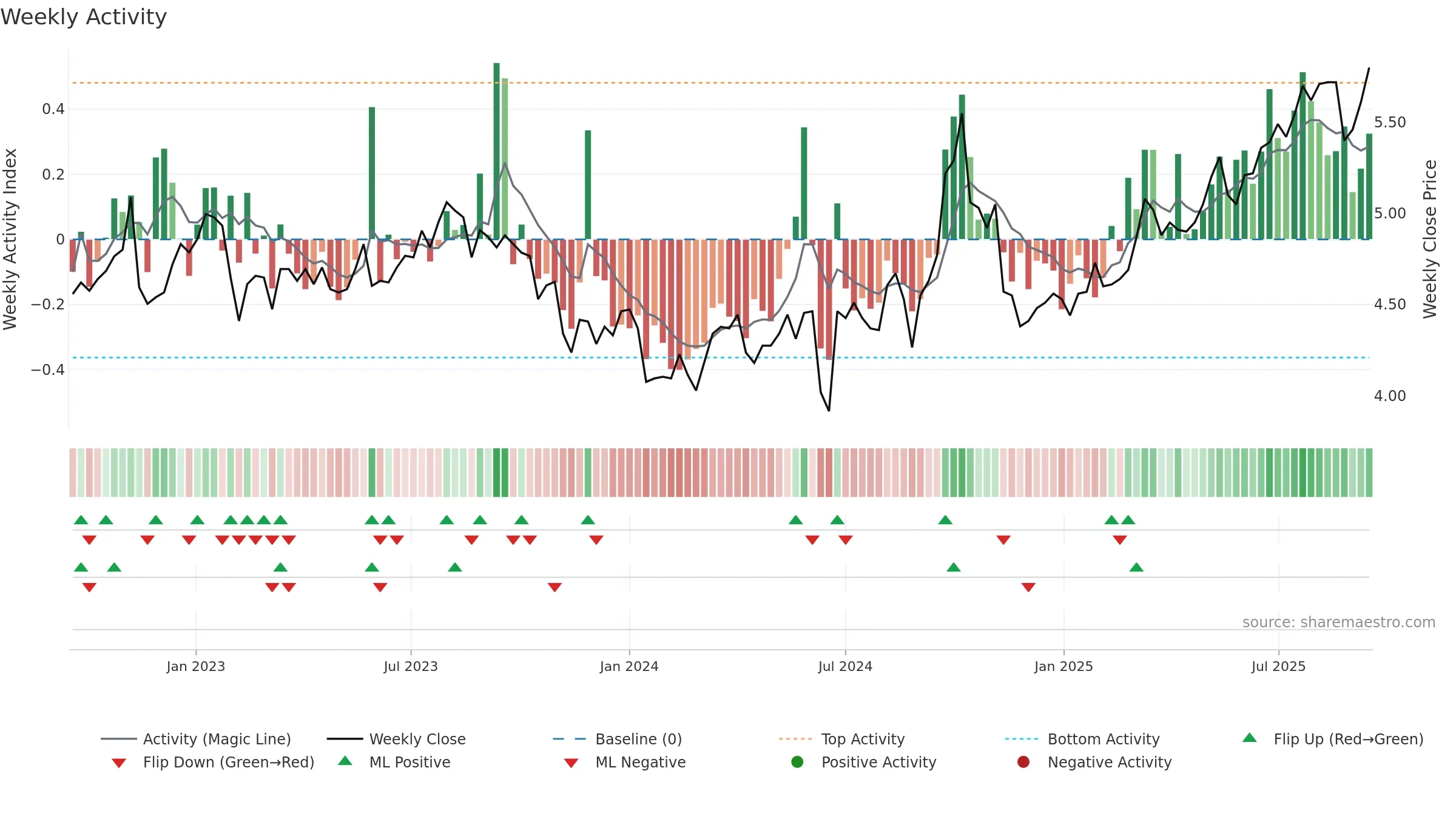Toggle Flip Up (Red→Green) legend entry
Screen dimensions: 1456x819
point(1333,739)
